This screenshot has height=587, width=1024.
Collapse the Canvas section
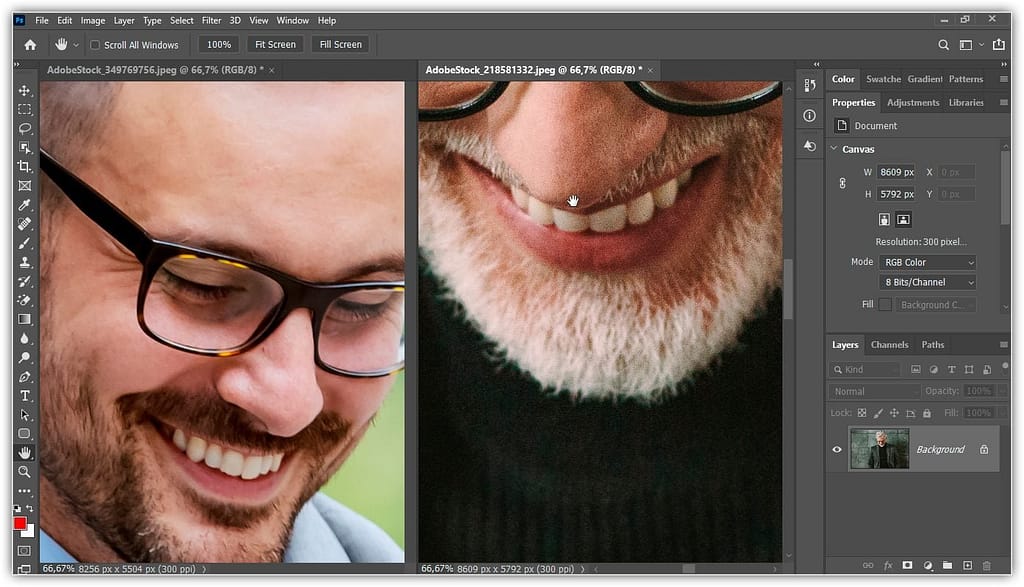(x=835, y=149)
